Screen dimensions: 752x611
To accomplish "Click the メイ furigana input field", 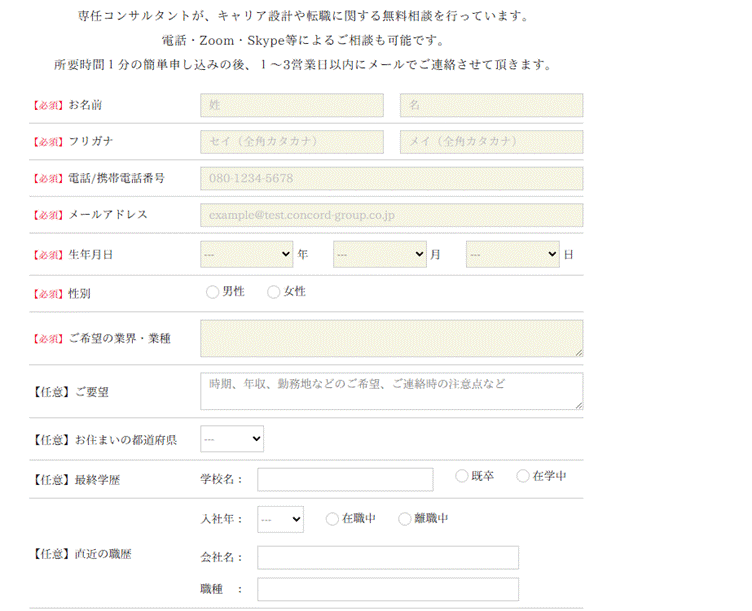I will point(491,142).
